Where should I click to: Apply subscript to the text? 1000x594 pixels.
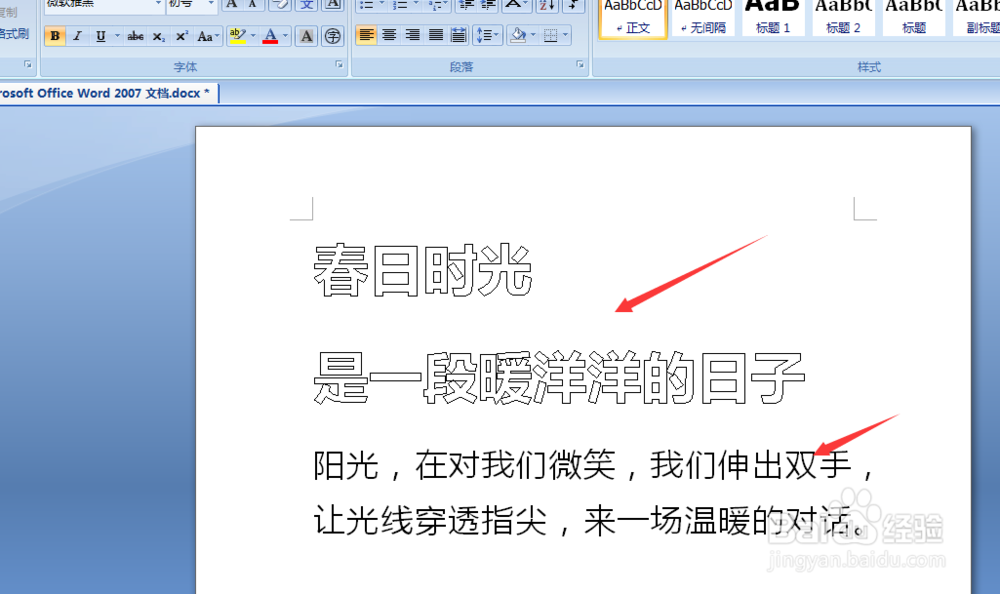point(159,34)
